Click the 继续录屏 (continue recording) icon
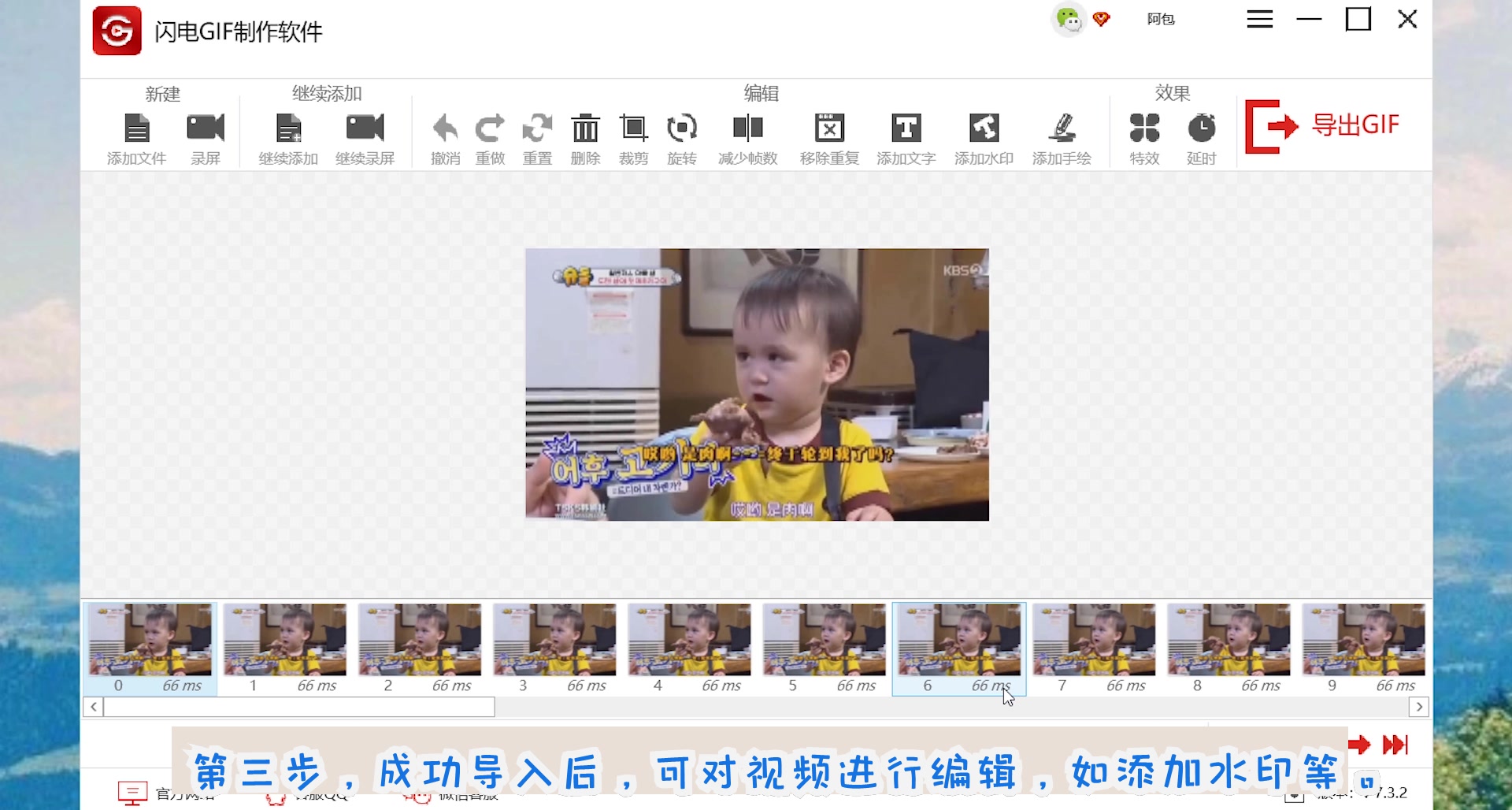Viewport: 1512px width, 810px height. pyautogui.click(x=365, y=128)
